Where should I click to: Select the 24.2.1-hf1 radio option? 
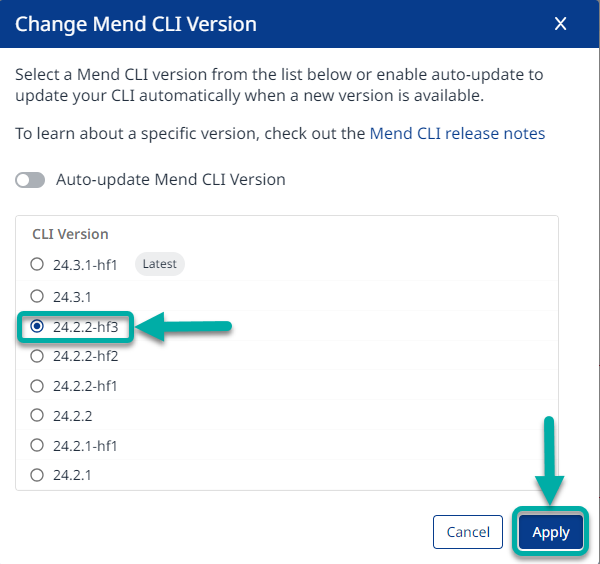[37, 445]
